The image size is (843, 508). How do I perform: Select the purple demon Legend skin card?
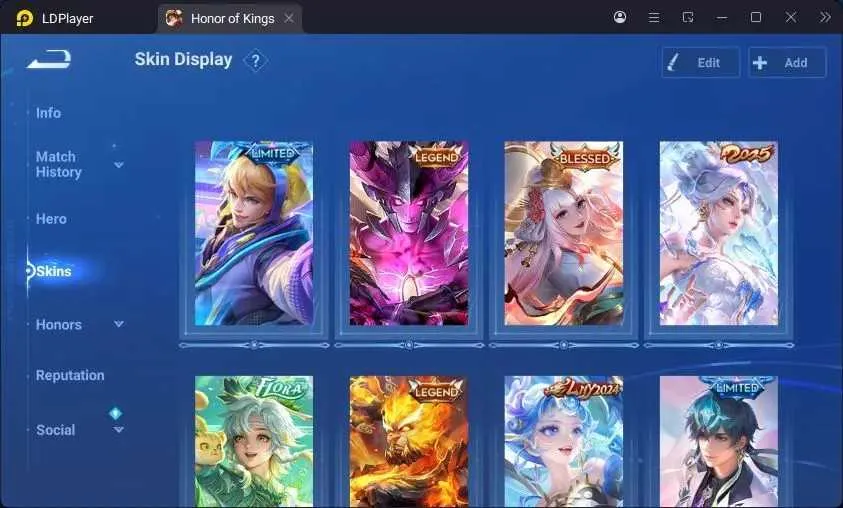[409, 233]
